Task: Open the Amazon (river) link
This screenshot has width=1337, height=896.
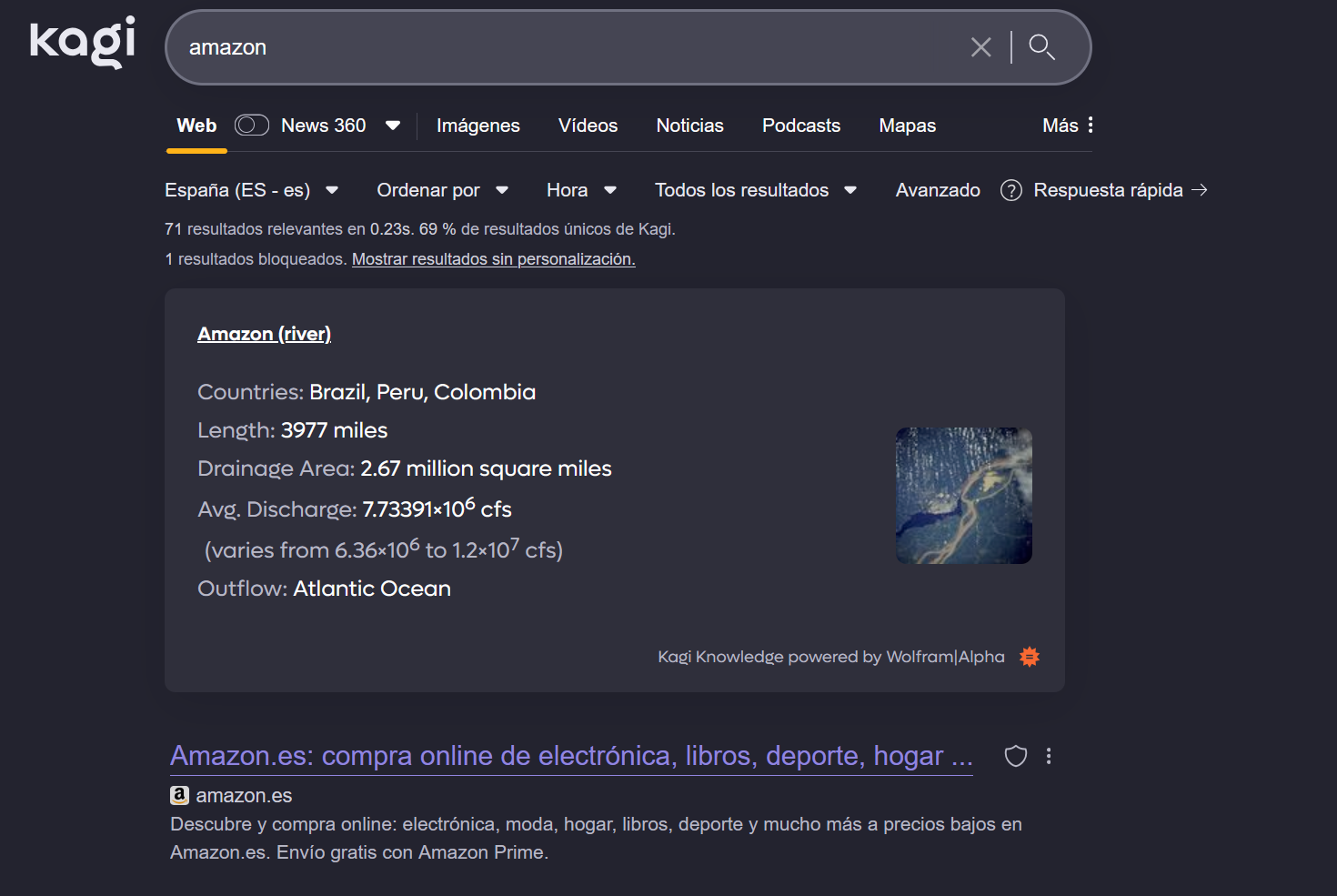Action: 264,334
